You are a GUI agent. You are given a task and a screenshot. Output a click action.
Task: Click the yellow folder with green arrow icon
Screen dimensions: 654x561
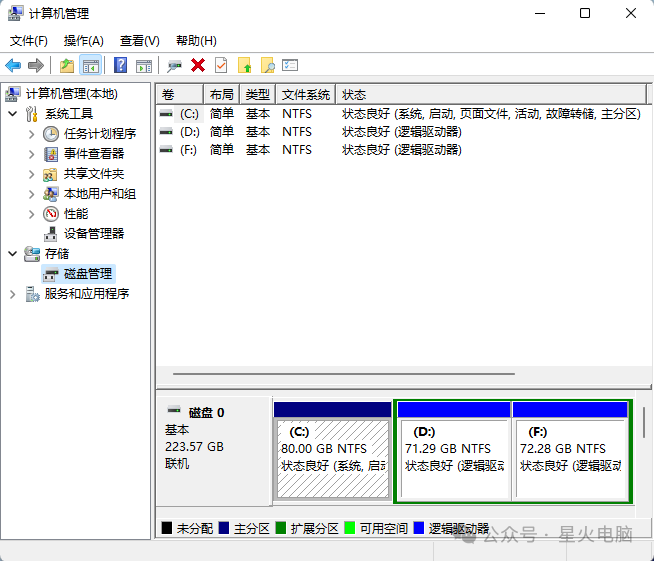244,65
